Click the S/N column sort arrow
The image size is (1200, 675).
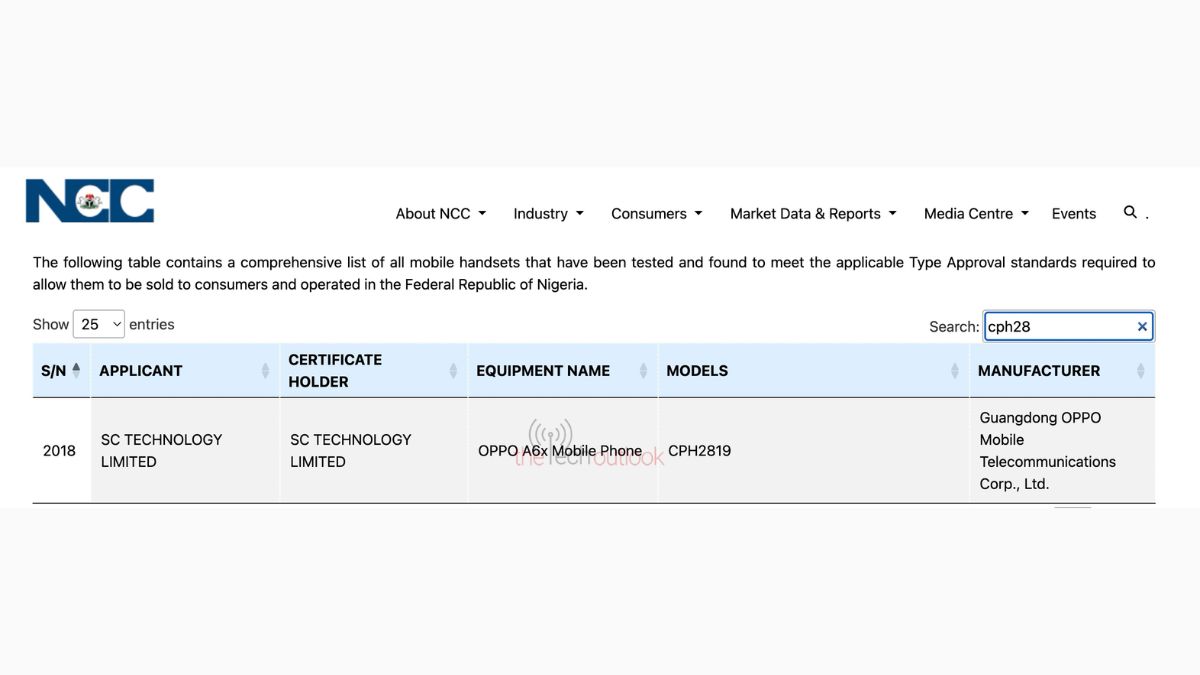coord(77,370)
